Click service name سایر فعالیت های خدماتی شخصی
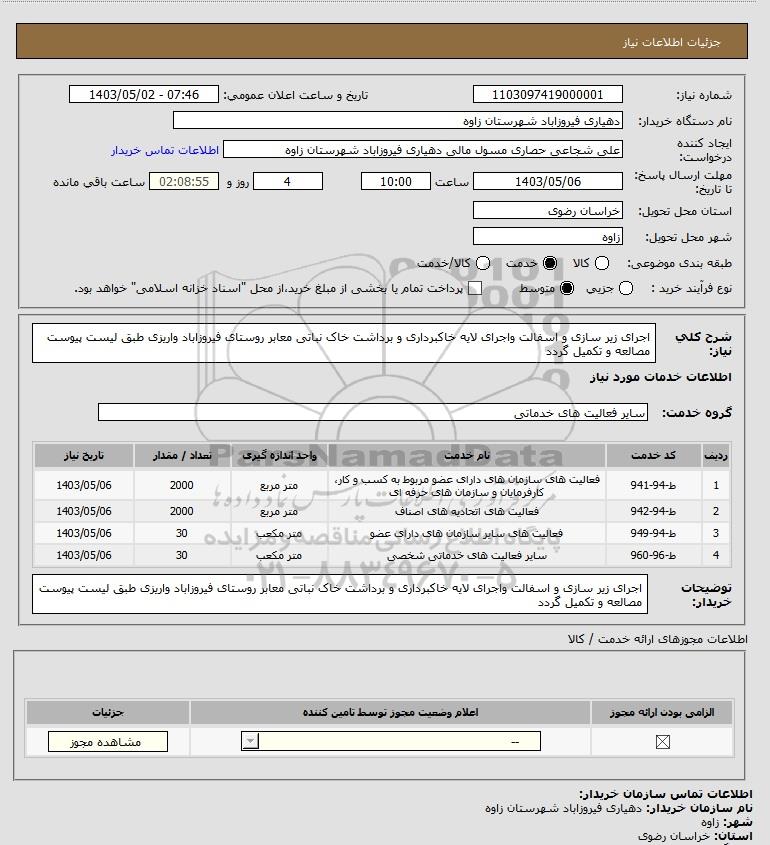770x845 pixels. (x=467, y=556)
